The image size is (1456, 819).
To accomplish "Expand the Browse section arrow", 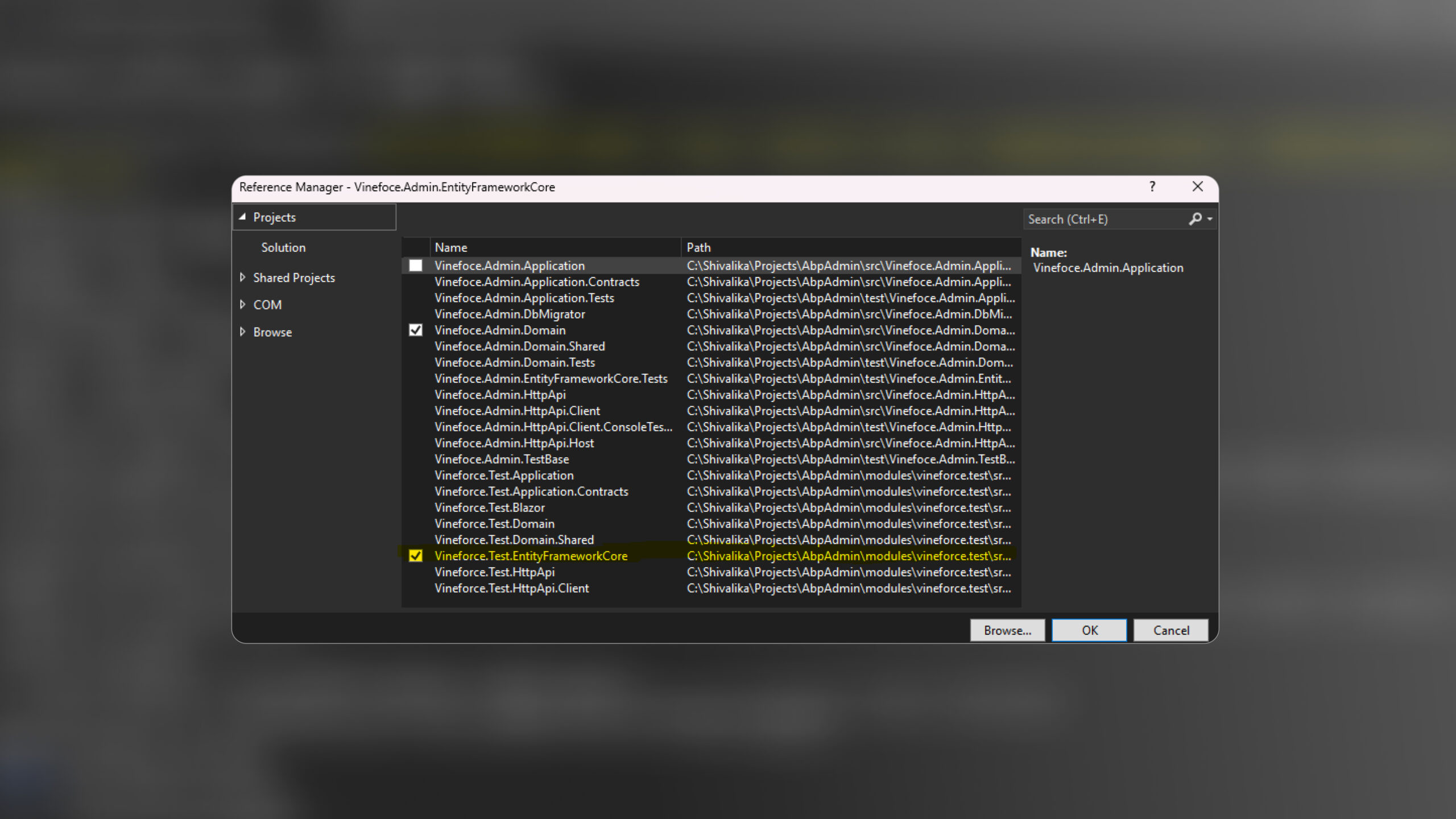I will pyautogui.click(x=242, y=332).
